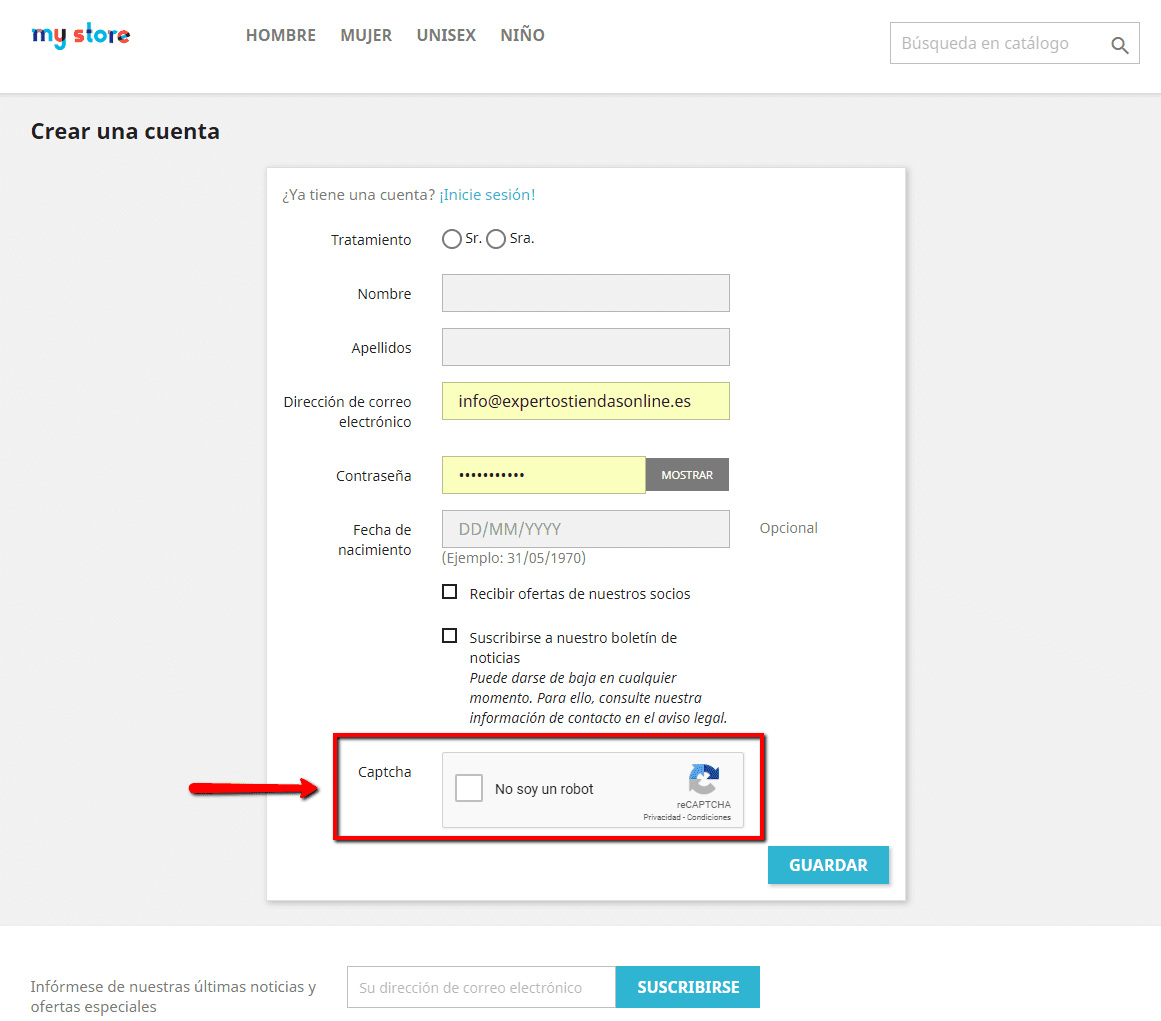Select the 'Sra.' treatment option
This screenshot has width=1161, height=1021.
tap(496, 239)
